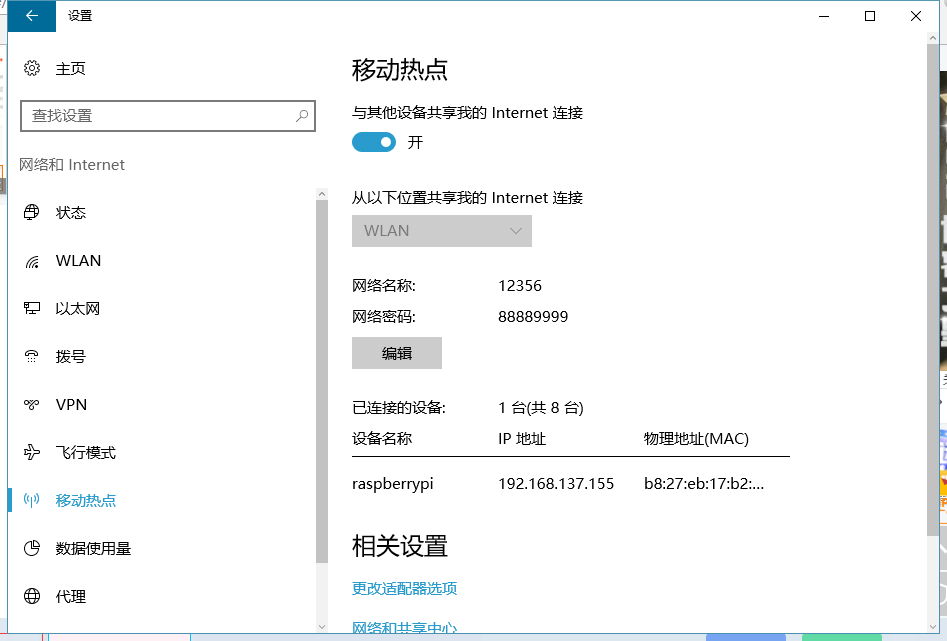
Task: Open 飞行模式 airplane mode settings
Action: 85,453
